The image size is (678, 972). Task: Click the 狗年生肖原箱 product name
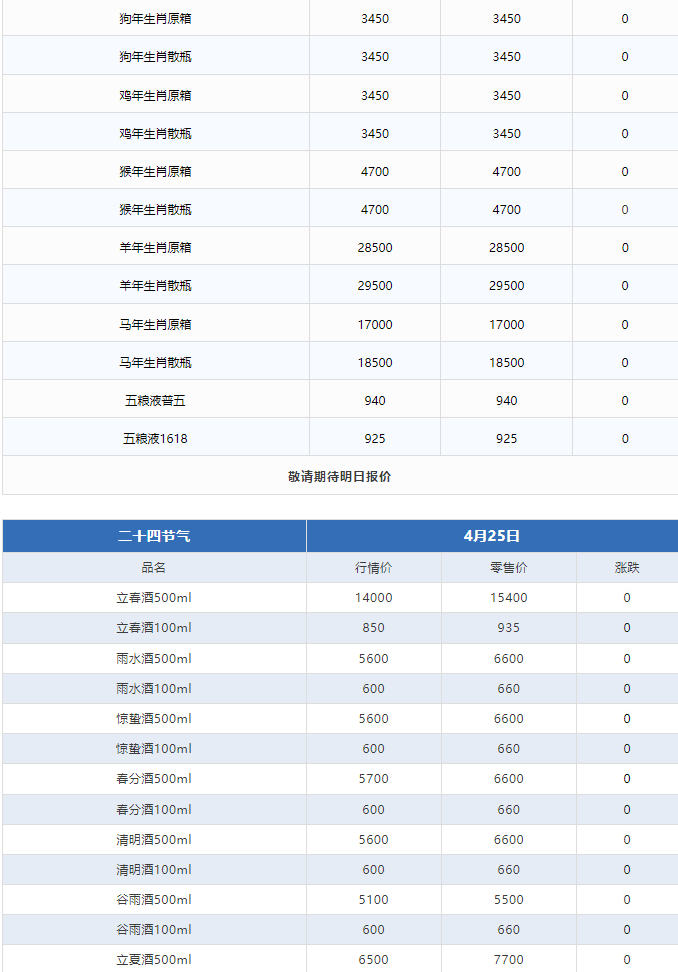tap(155, 19)
